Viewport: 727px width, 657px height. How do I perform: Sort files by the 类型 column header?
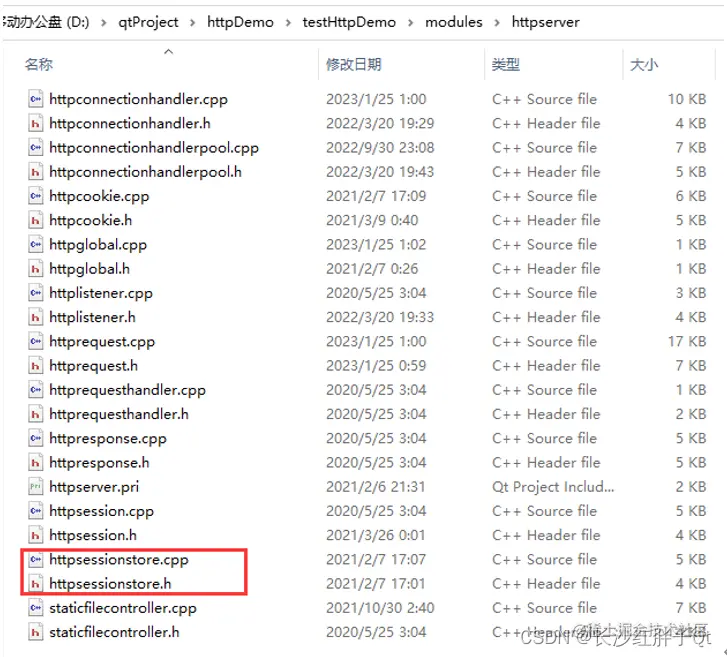[x=505, y=64]
